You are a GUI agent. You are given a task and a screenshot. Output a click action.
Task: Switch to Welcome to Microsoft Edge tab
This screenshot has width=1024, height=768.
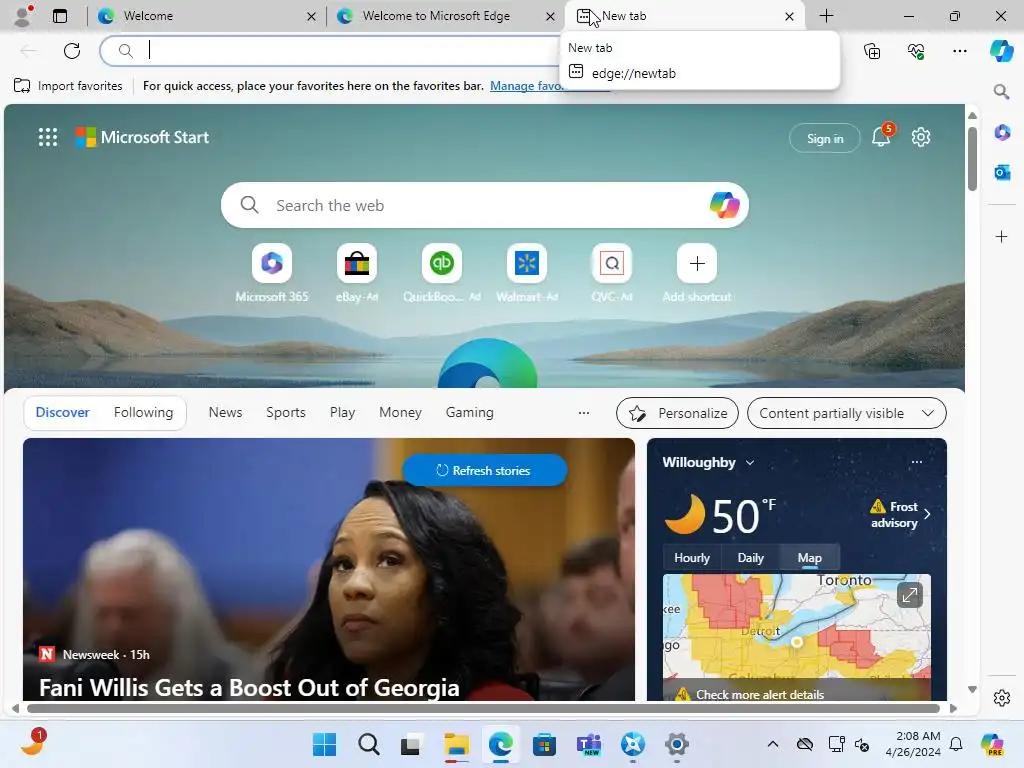coord(444,16)
